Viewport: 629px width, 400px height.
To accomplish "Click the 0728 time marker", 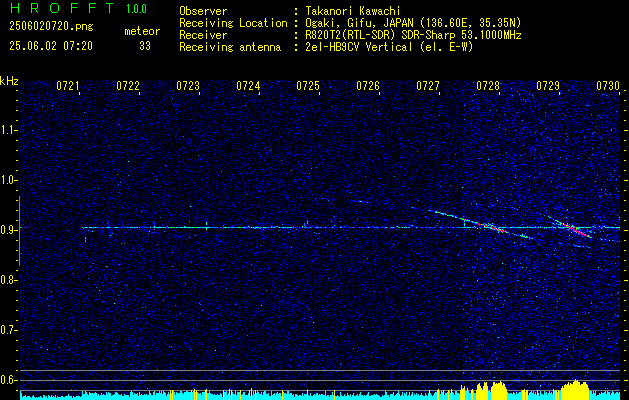I will coord(488,86).
